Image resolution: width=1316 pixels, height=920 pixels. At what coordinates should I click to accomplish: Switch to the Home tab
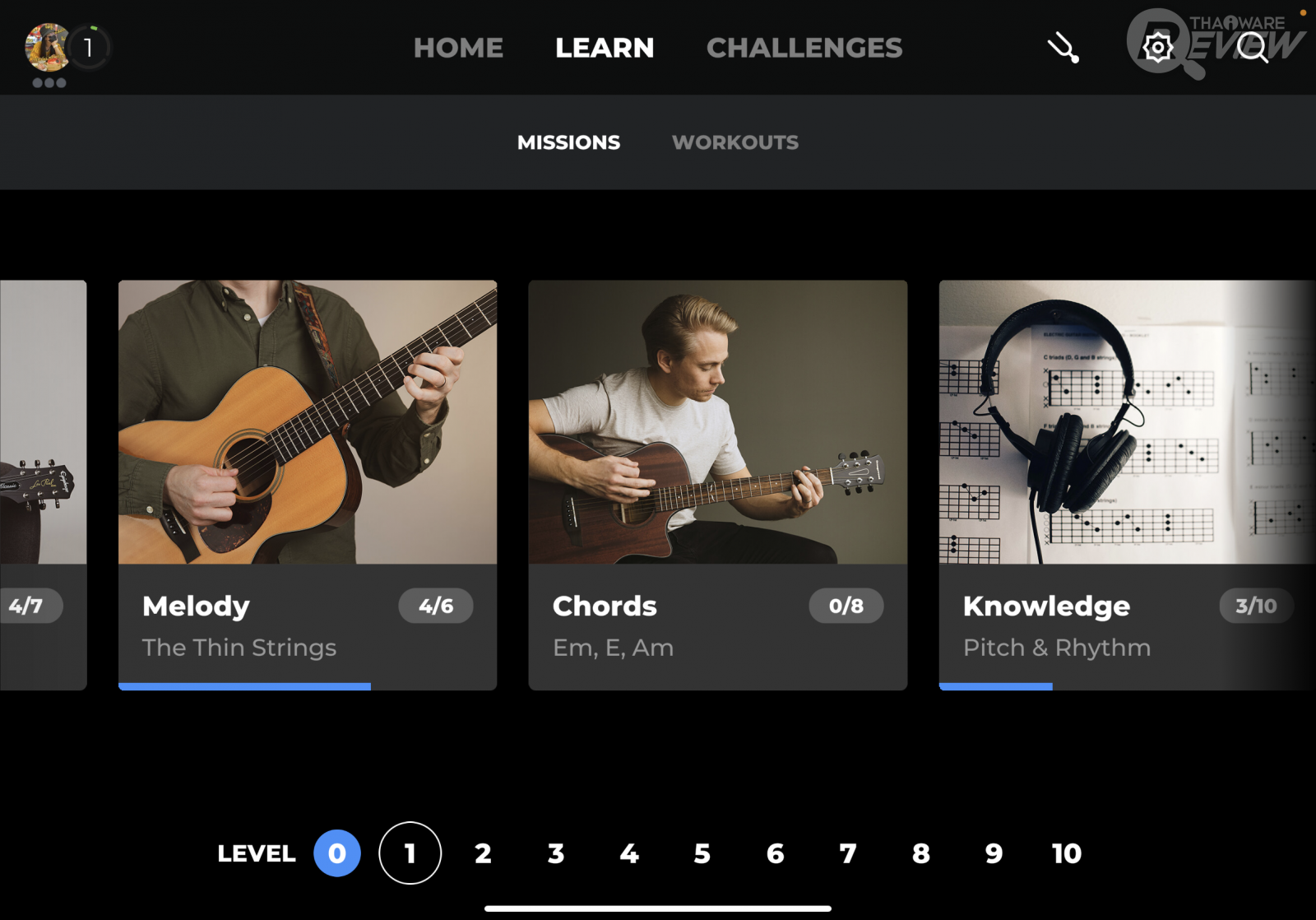click(458, 48)
